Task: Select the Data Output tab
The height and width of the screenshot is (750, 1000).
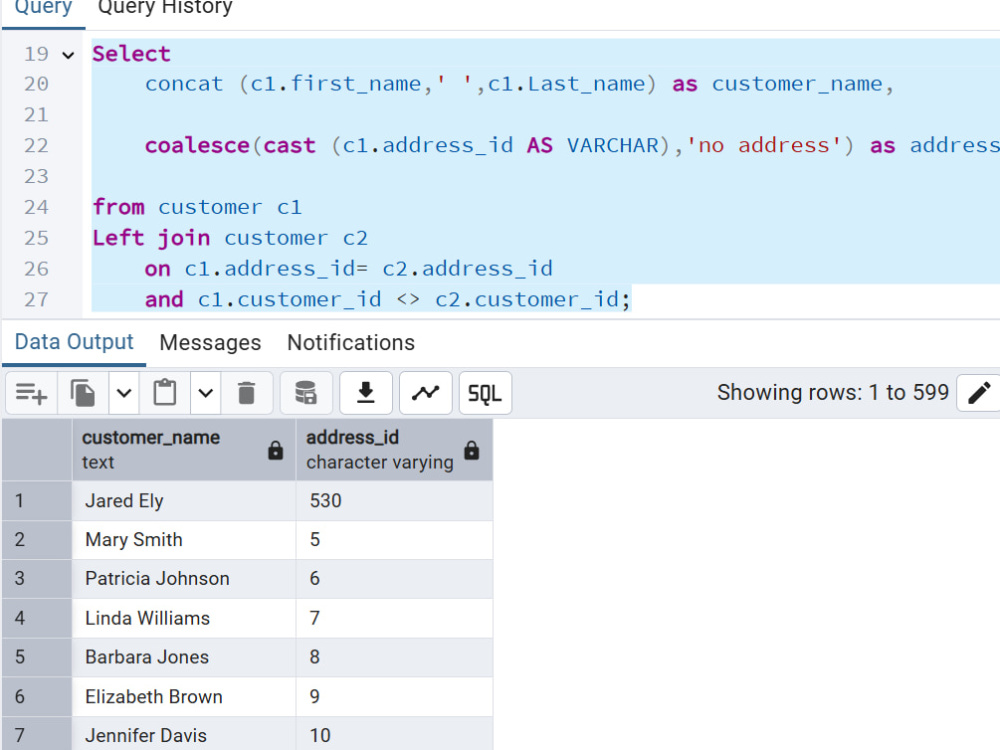Action: [x=74, y=342]
